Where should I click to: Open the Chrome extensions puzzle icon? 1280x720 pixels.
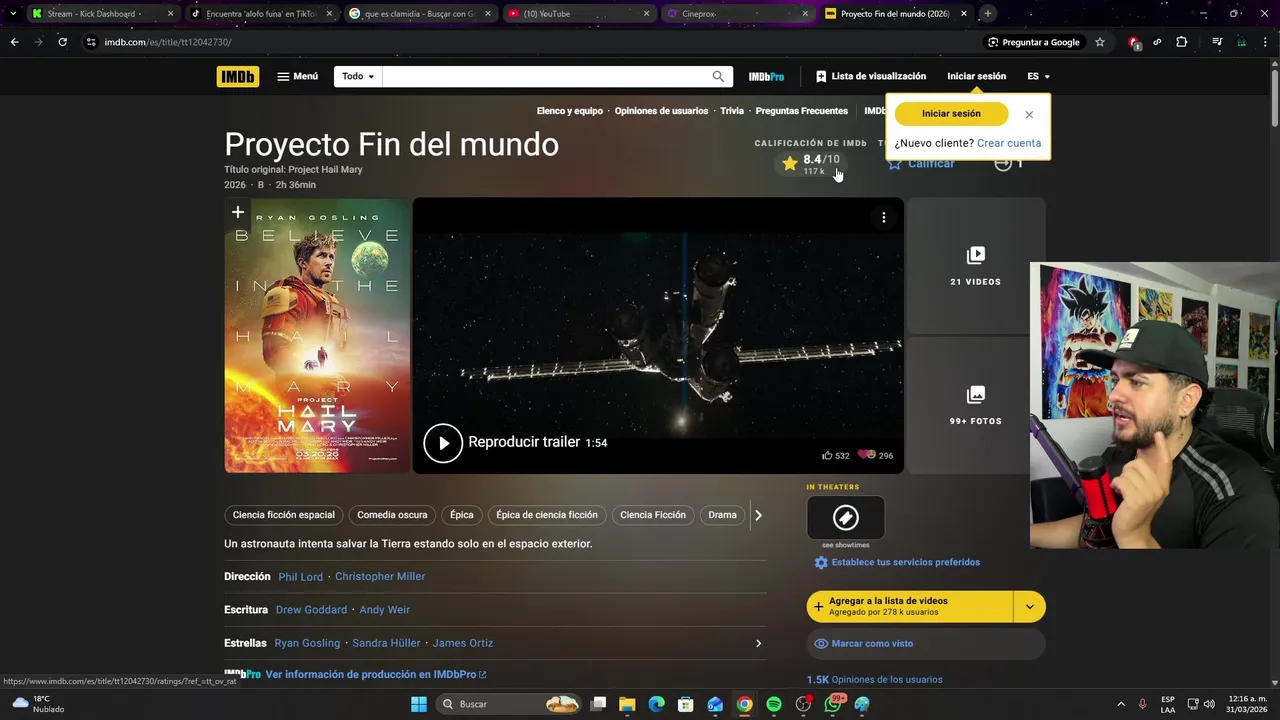1182,42
